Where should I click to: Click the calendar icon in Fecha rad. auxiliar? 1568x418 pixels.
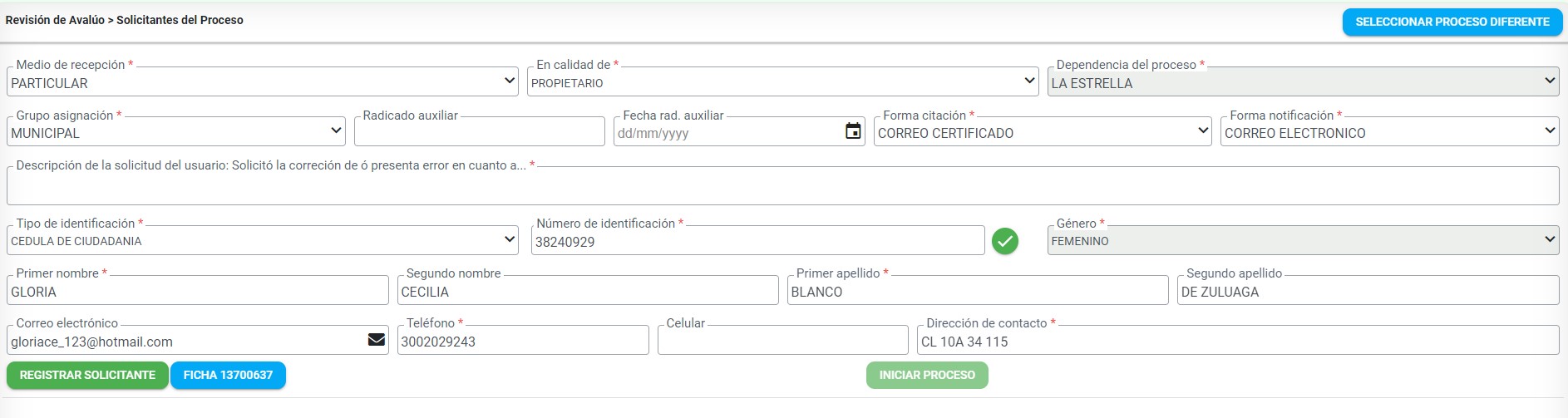tap(853, 131)
